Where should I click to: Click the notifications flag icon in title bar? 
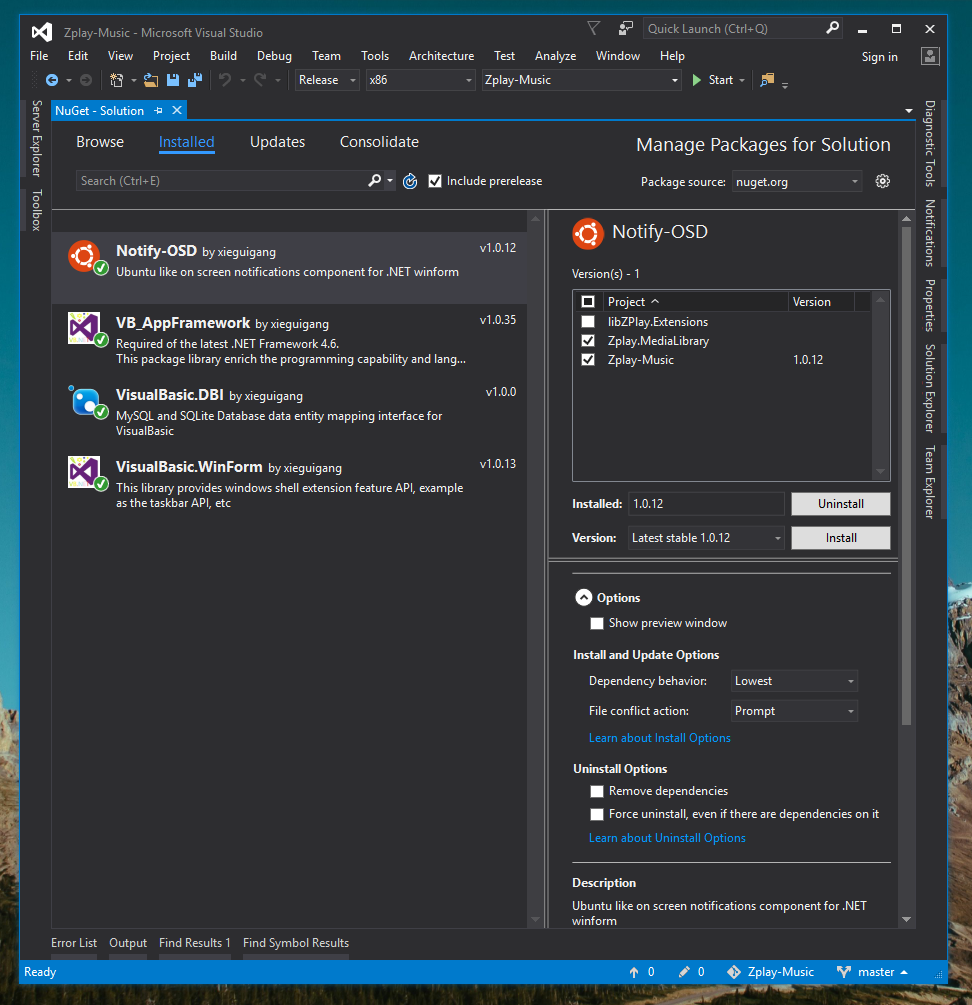click(593, 28)
